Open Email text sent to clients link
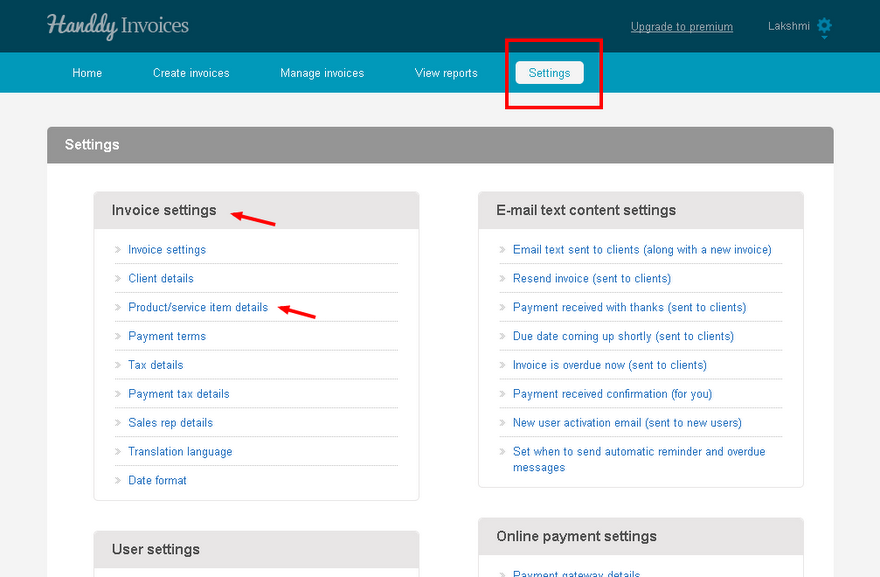880x577 pixels. (642, 250)
